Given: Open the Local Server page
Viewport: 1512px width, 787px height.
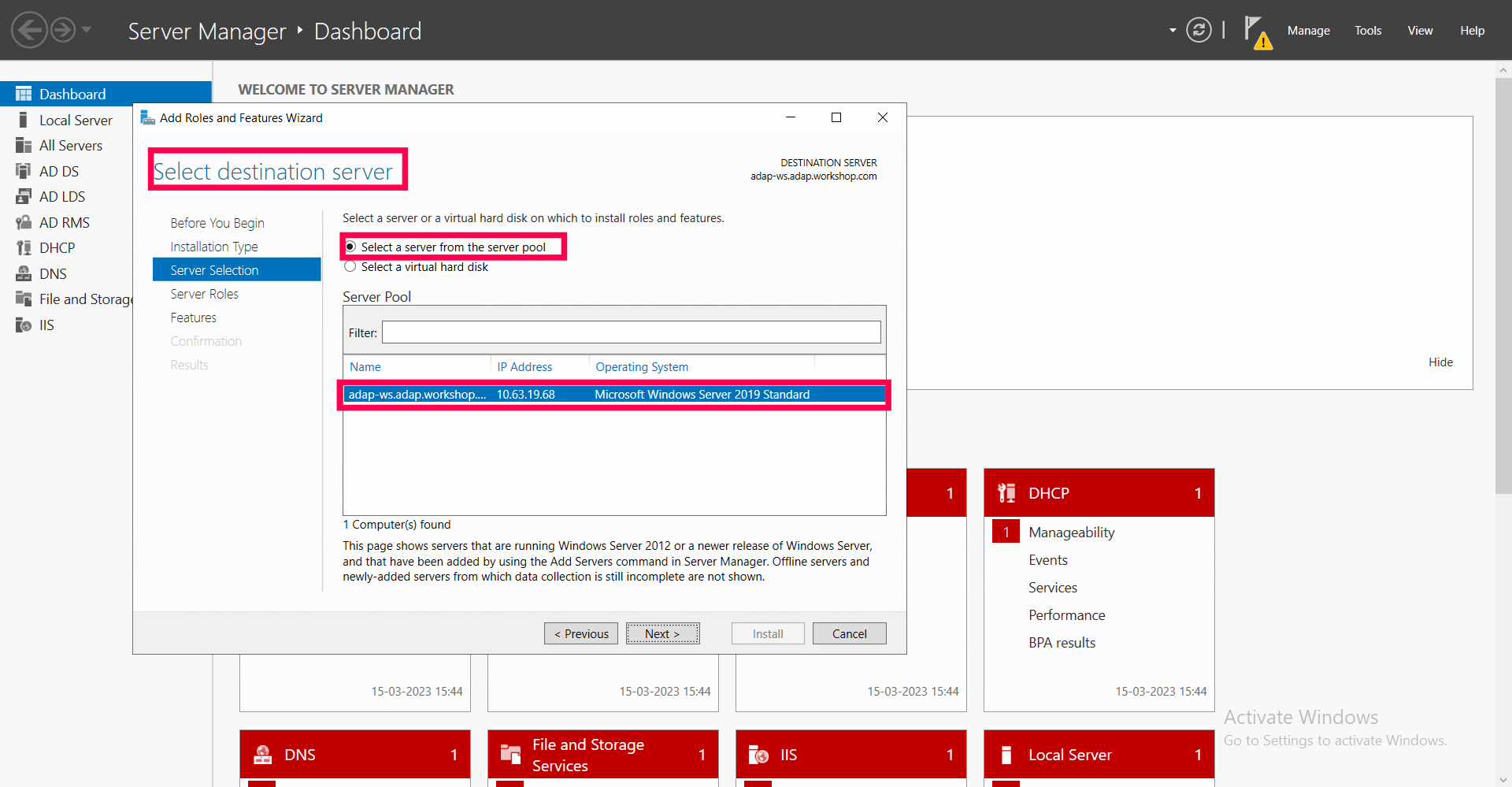Looking at the screenshot, I should (75, 120).
